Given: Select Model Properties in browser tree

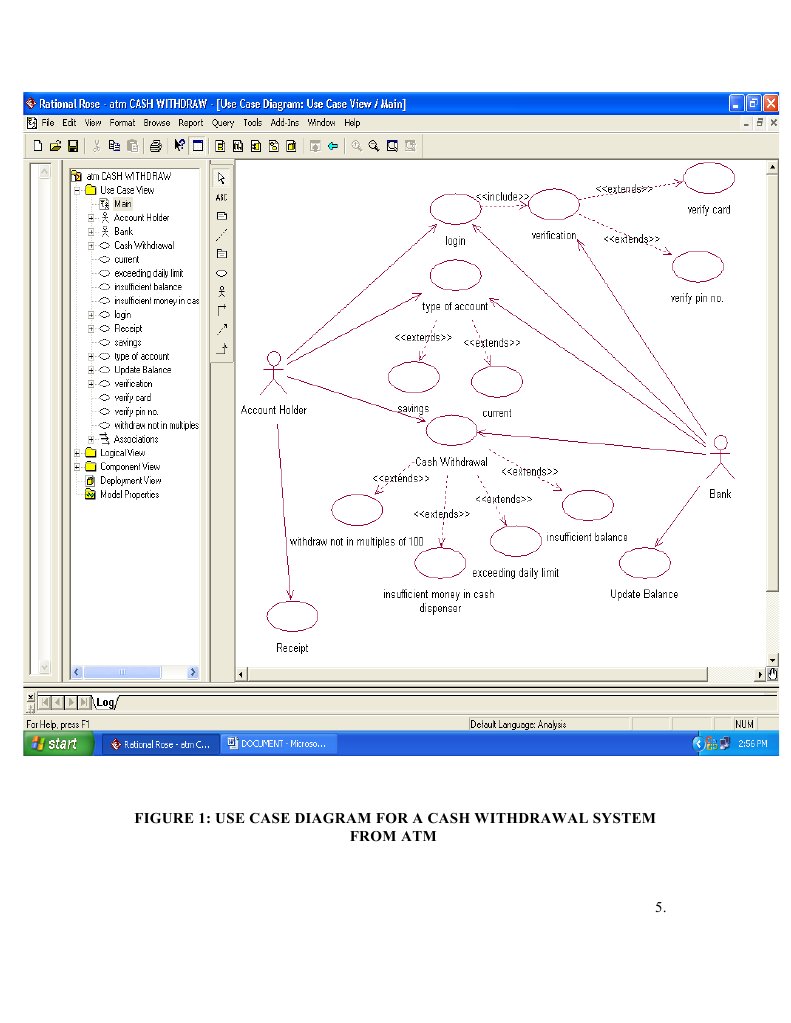Looking at the screenshot, I should [x=129, y=495].
